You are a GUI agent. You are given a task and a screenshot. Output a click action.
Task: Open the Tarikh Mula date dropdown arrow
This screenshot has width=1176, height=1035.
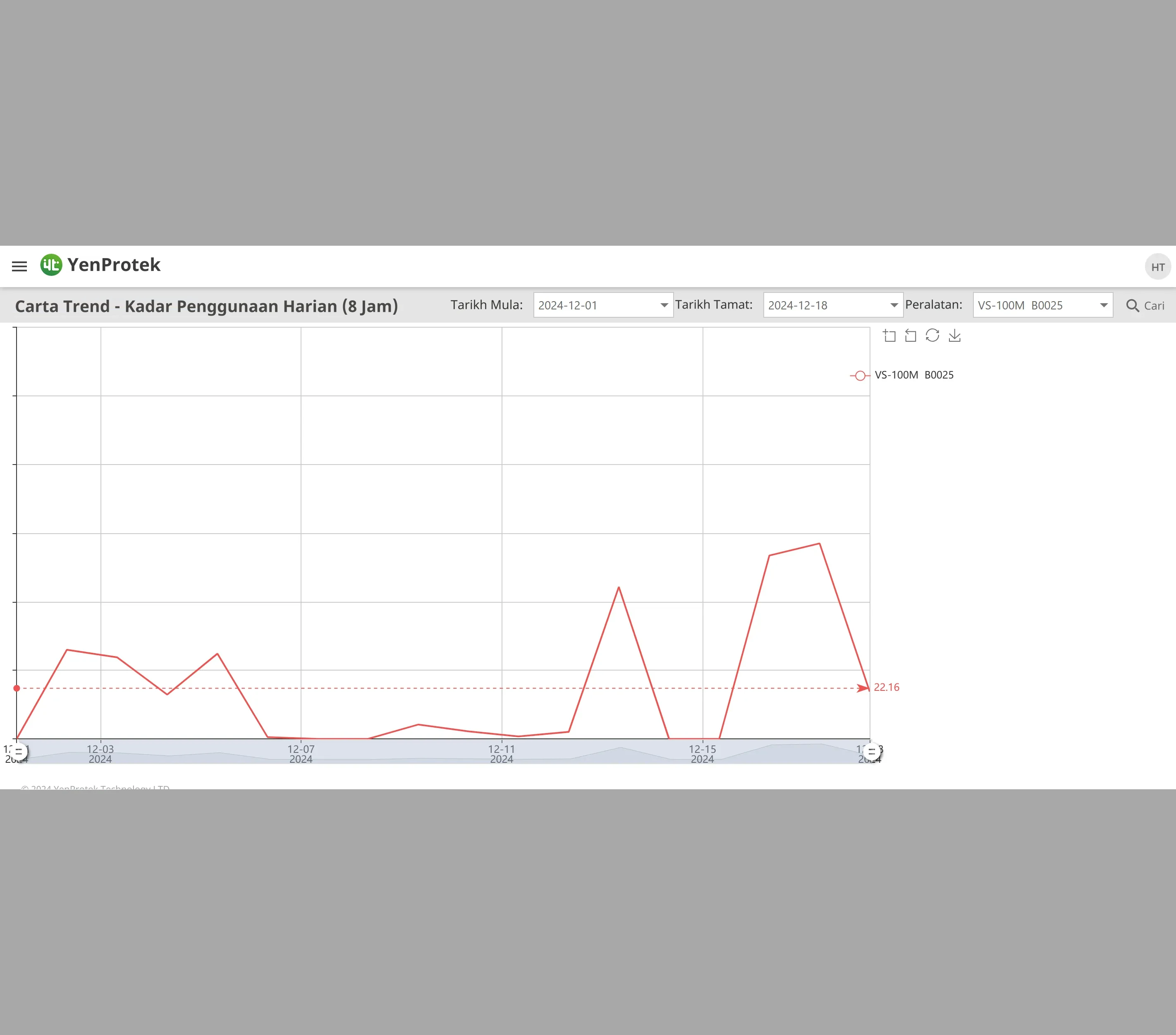pos(664,305)
